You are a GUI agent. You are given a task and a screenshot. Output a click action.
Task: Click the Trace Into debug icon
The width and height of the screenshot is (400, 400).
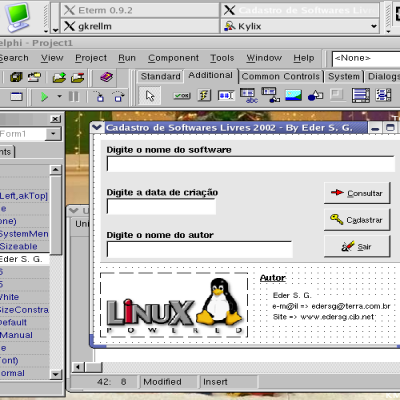(x=99, y=97)
